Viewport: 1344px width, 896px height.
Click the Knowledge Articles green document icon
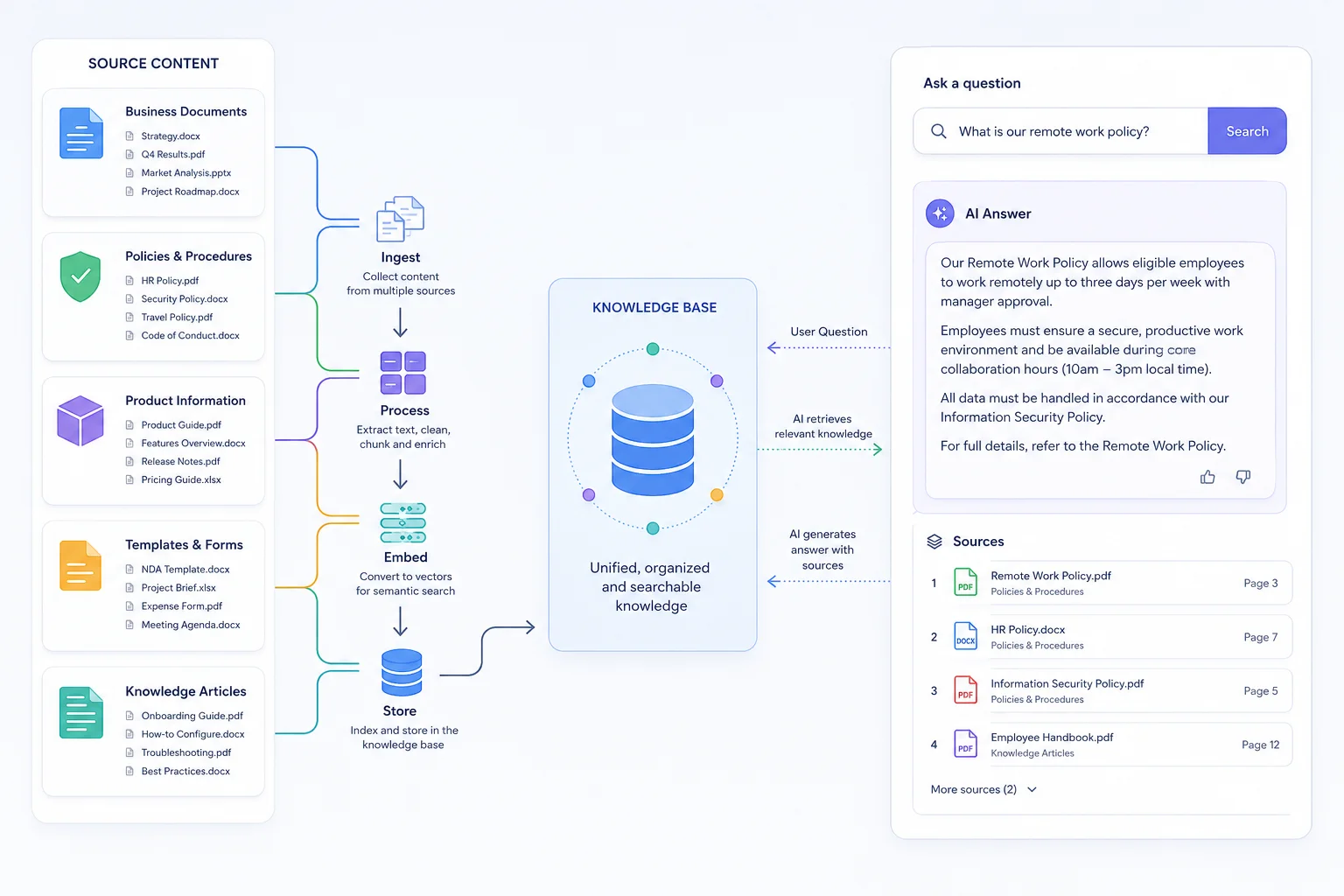tap(81, 712)
